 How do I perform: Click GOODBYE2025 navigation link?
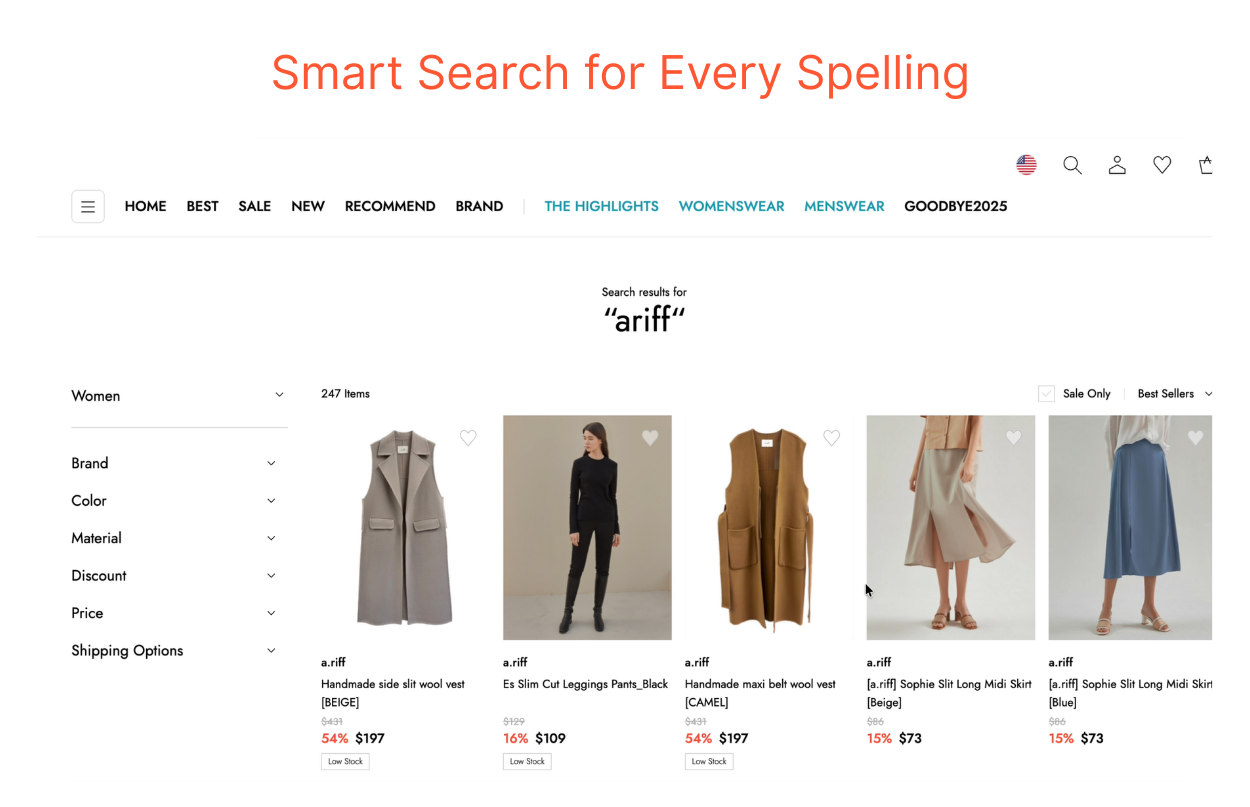click(956, 207)
